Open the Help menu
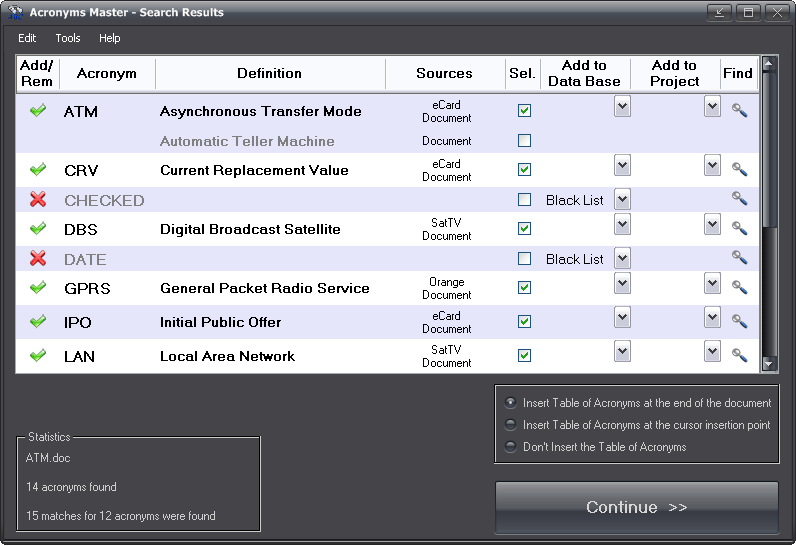The image size is (796, 546). click(x=109, y=38)
